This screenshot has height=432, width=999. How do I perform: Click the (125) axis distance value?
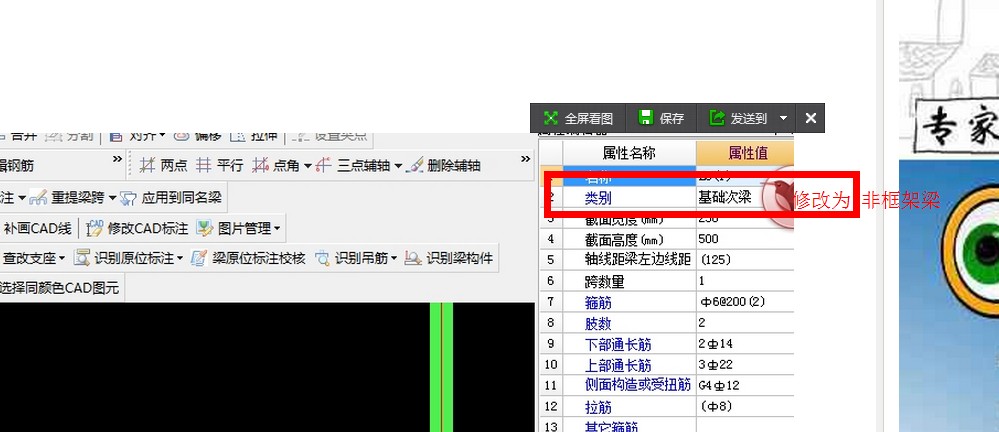coord(715,260)
